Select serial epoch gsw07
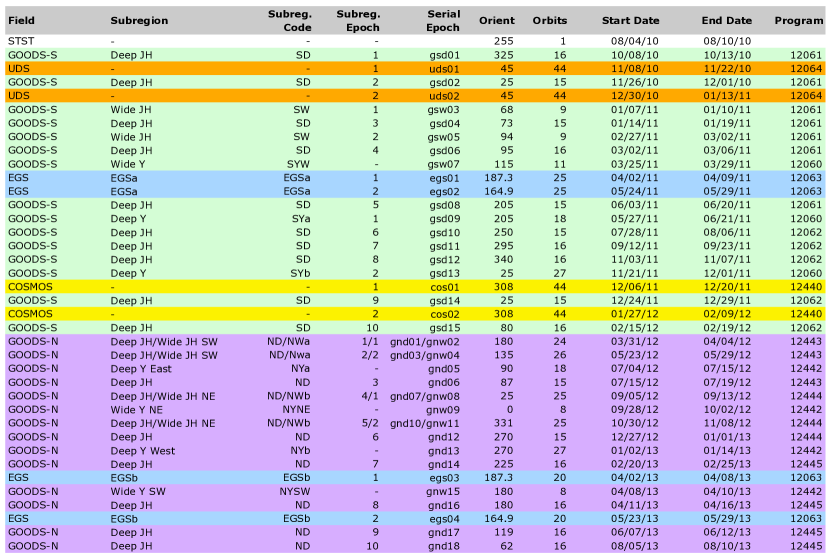 444,164
